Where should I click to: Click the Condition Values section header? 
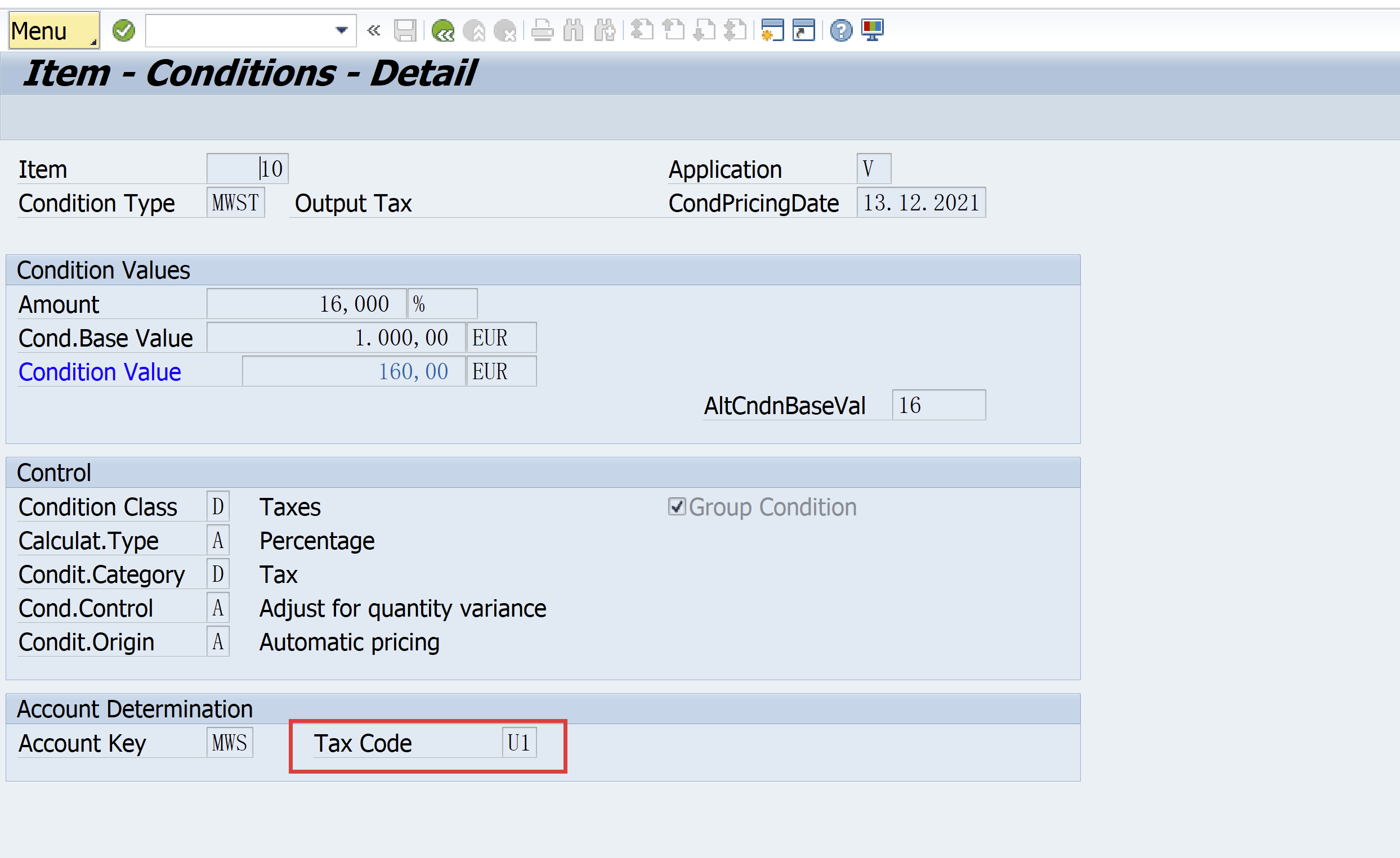[x=543, y=270]
